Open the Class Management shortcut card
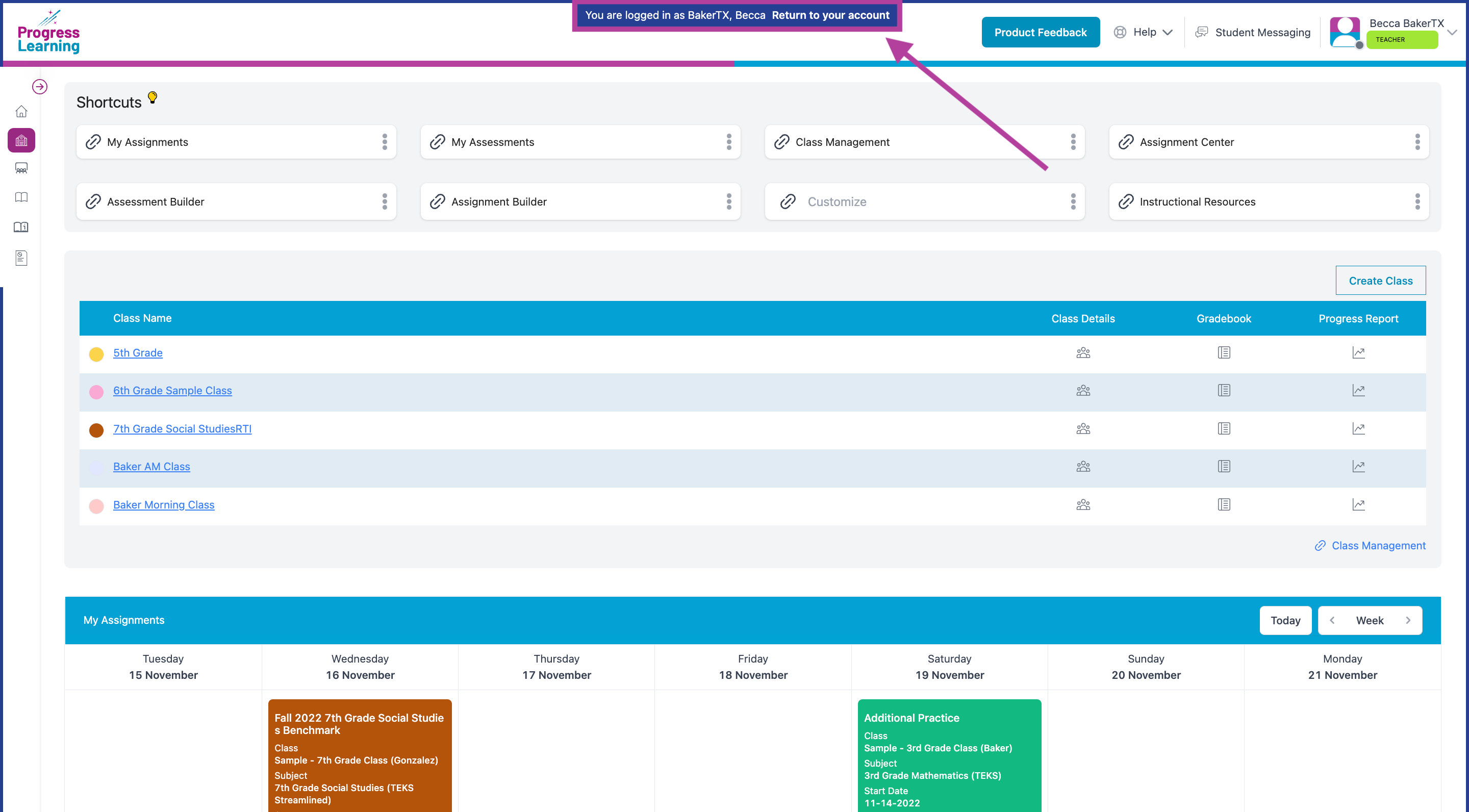Viewport: 1469px width, 812px height. click(924, 142)
